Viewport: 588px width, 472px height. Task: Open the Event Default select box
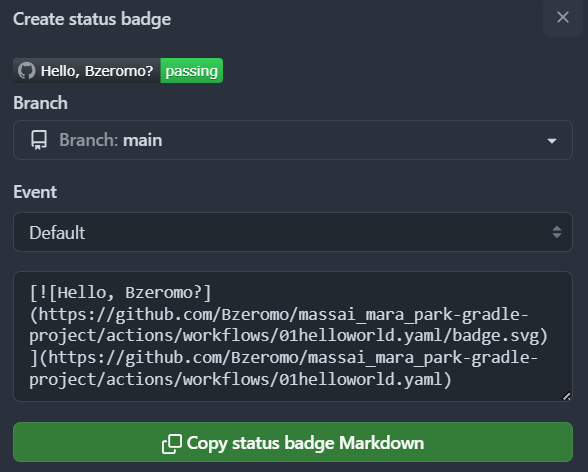[x=293, y=232]
